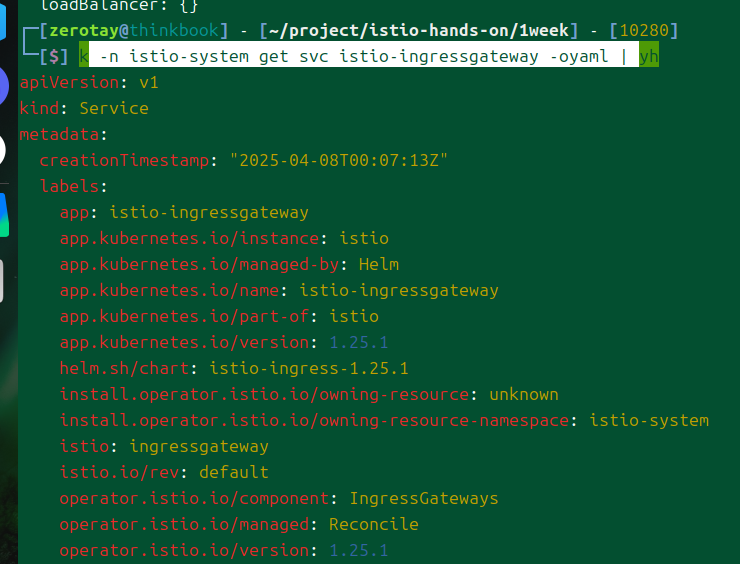Viewport: 740px width, 564px height.
Task: Click '-oyaml' flag in the command line
Action: 579,57
